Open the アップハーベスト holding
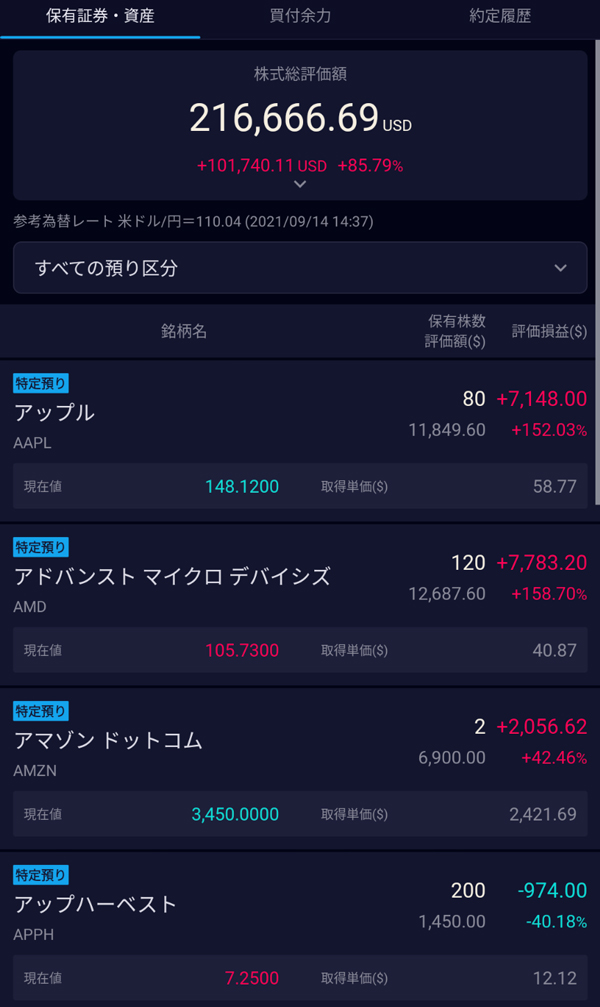The image size is (600, 1007). [96, 904]
